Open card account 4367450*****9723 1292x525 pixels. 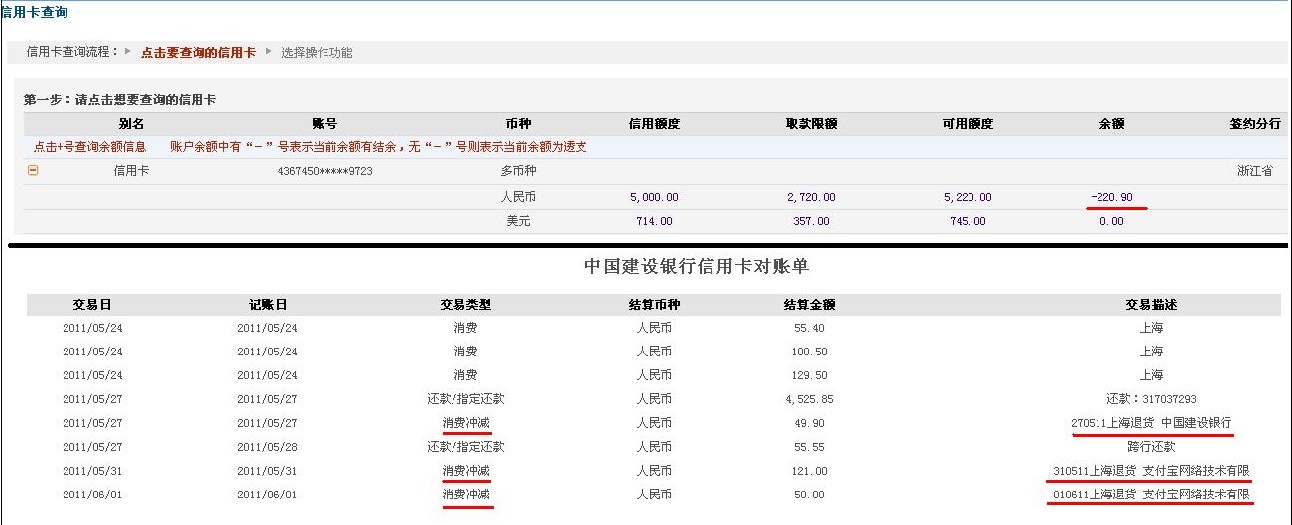[324, 172]
